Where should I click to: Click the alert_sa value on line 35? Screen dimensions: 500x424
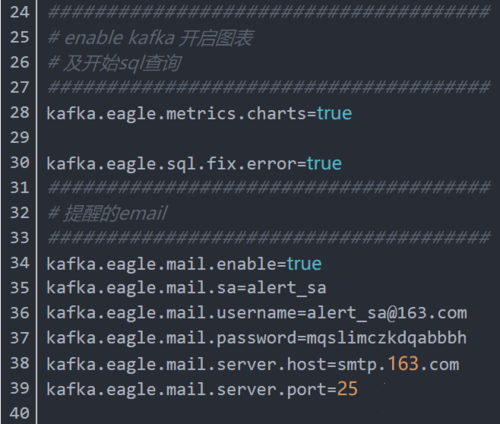[286, 288]
